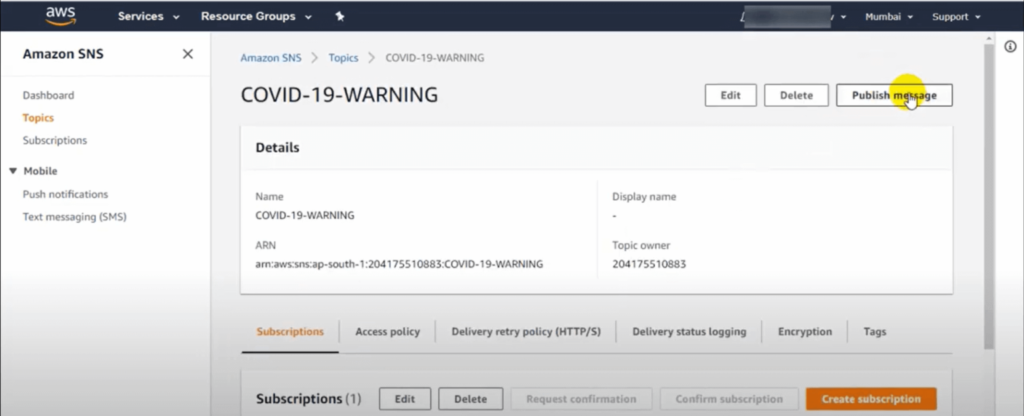Screen dimensions: 1024x416
Task: Click the COVID-19-WARNING page heading
Action: [339, 95]
